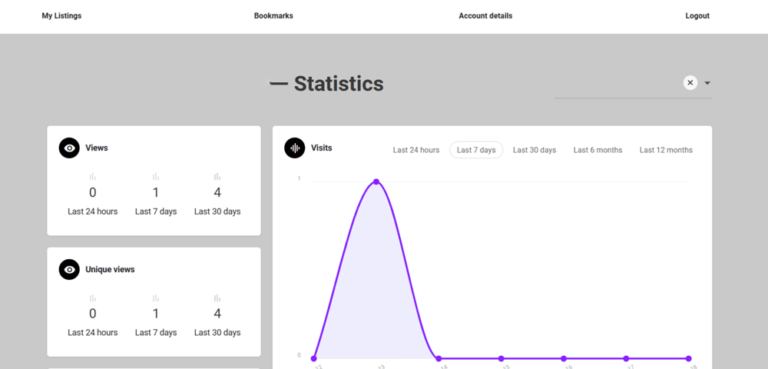Screen dimensions: 768x369
Task: Click bar icon above Unique views Last 7 days
Action: 156,298
